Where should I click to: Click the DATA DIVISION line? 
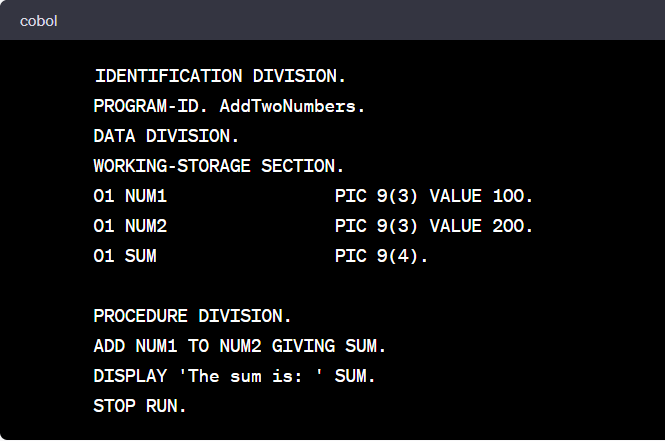166,136
